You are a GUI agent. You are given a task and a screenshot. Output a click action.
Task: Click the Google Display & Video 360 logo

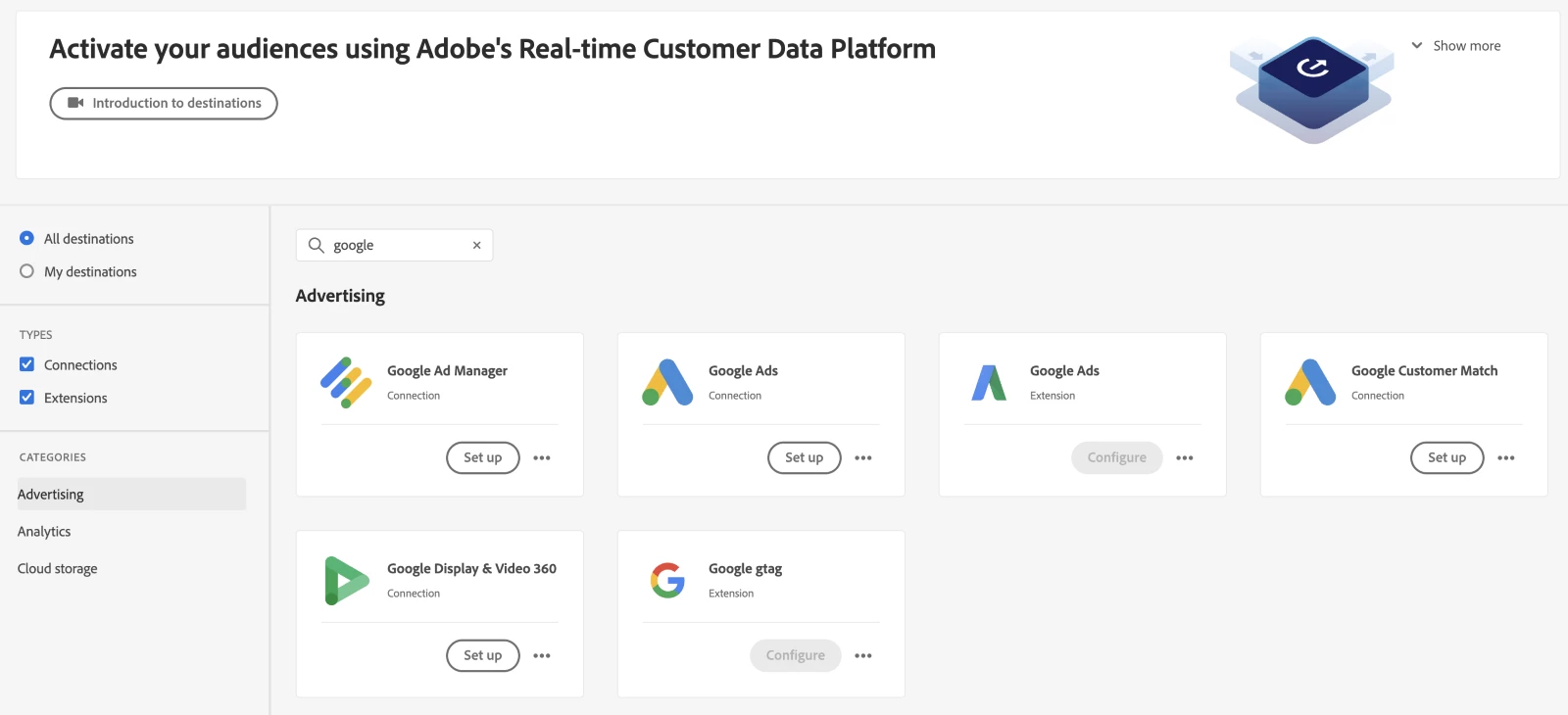(346, 580)
